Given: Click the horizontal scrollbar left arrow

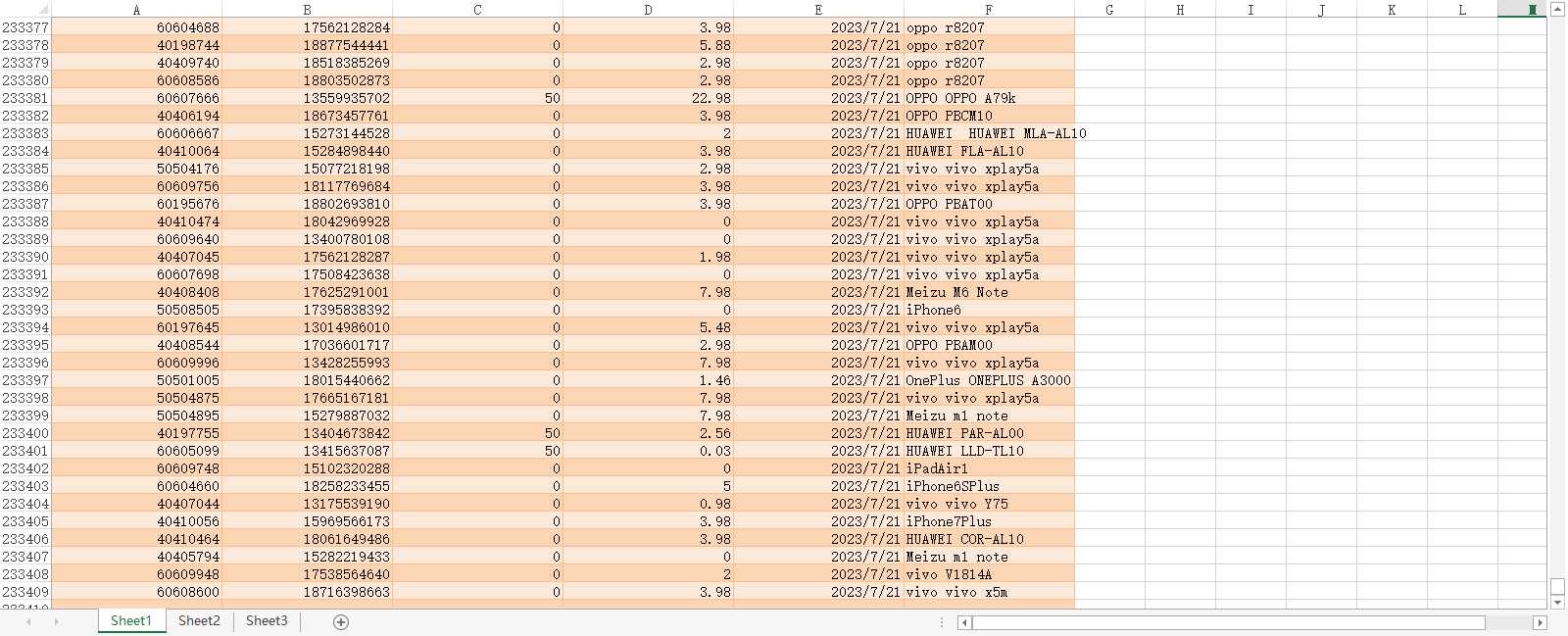Looking at the screenshot, I should pos(964,622).
